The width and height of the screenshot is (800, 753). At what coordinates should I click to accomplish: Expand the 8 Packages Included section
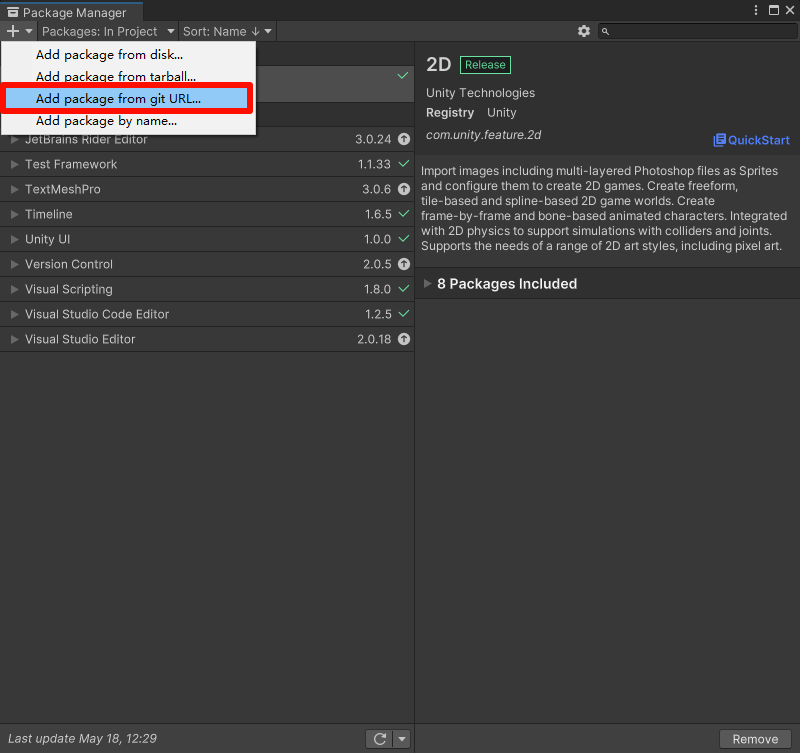pyautogui.click(x=428, y=284)
